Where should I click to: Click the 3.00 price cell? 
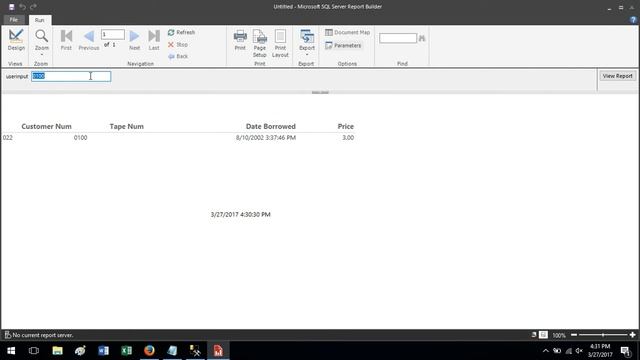point(348,138)
